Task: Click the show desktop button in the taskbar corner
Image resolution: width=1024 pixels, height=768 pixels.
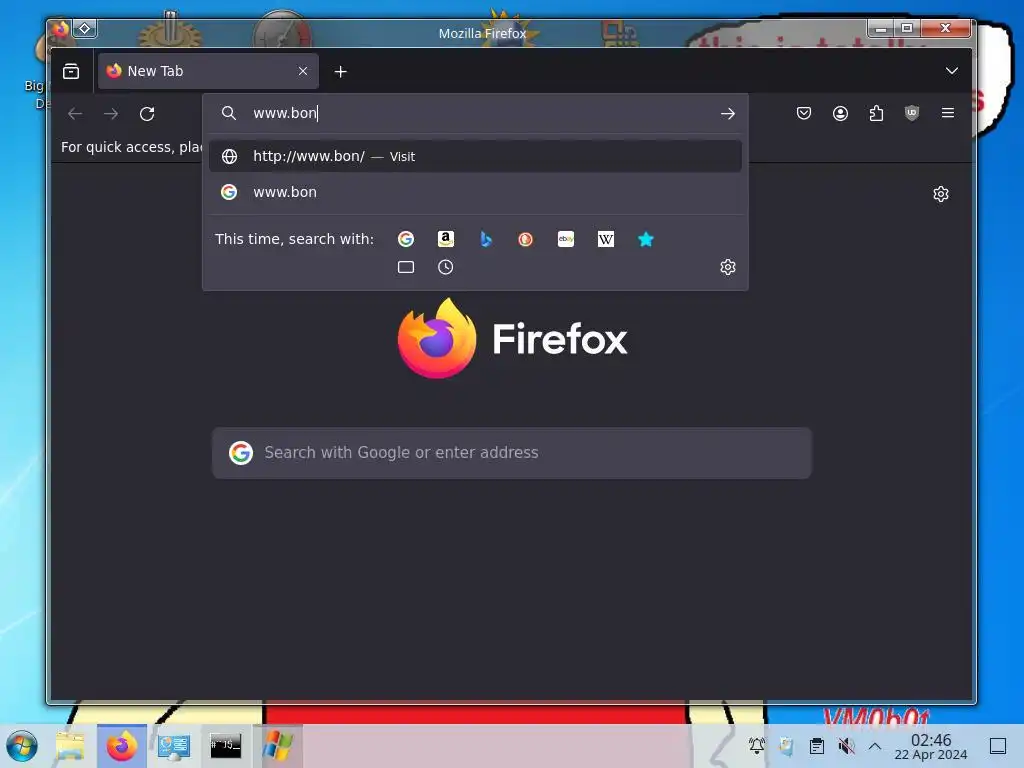Action: (x=998, y=746)
